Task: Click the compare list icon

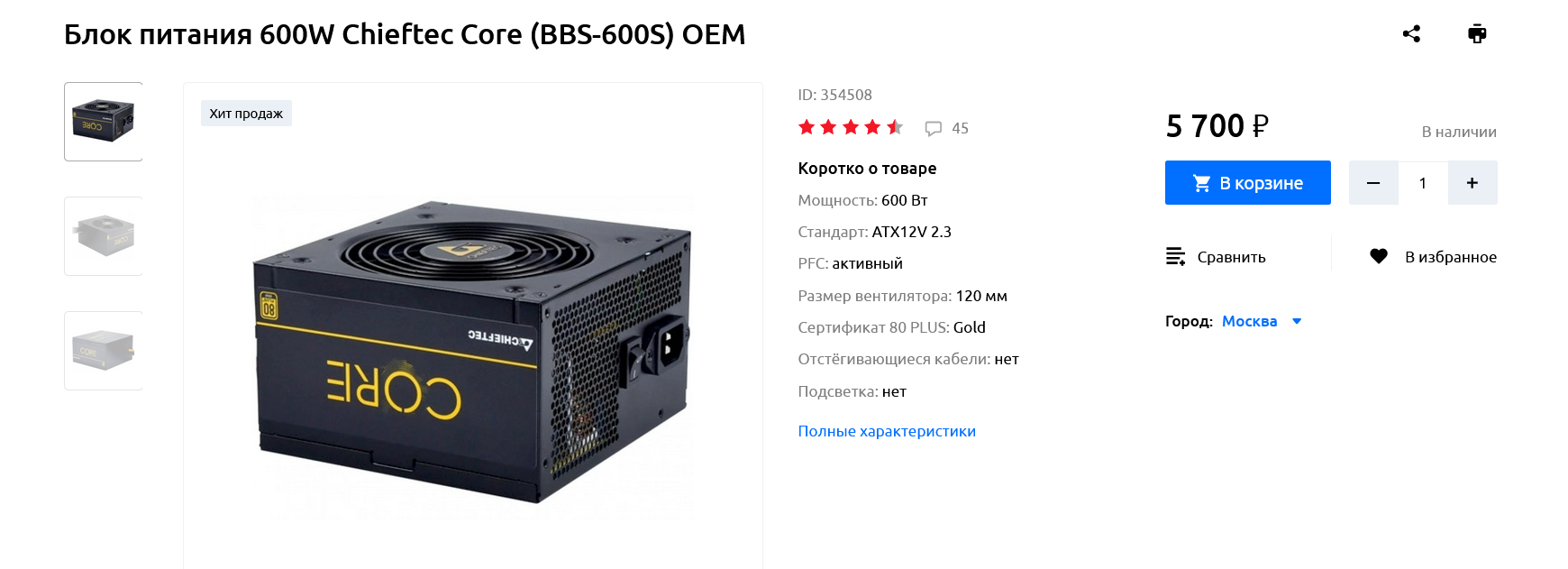Action: click(x=1175, y=257)
